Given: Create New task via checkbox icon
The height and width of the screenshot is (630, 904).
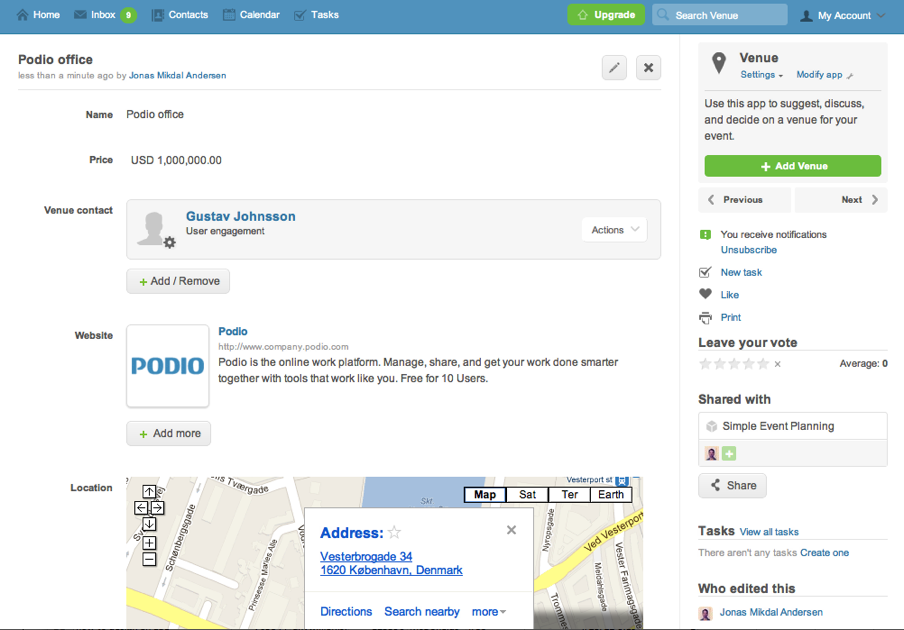Looking at the screenshot, I should click(705, 272).
